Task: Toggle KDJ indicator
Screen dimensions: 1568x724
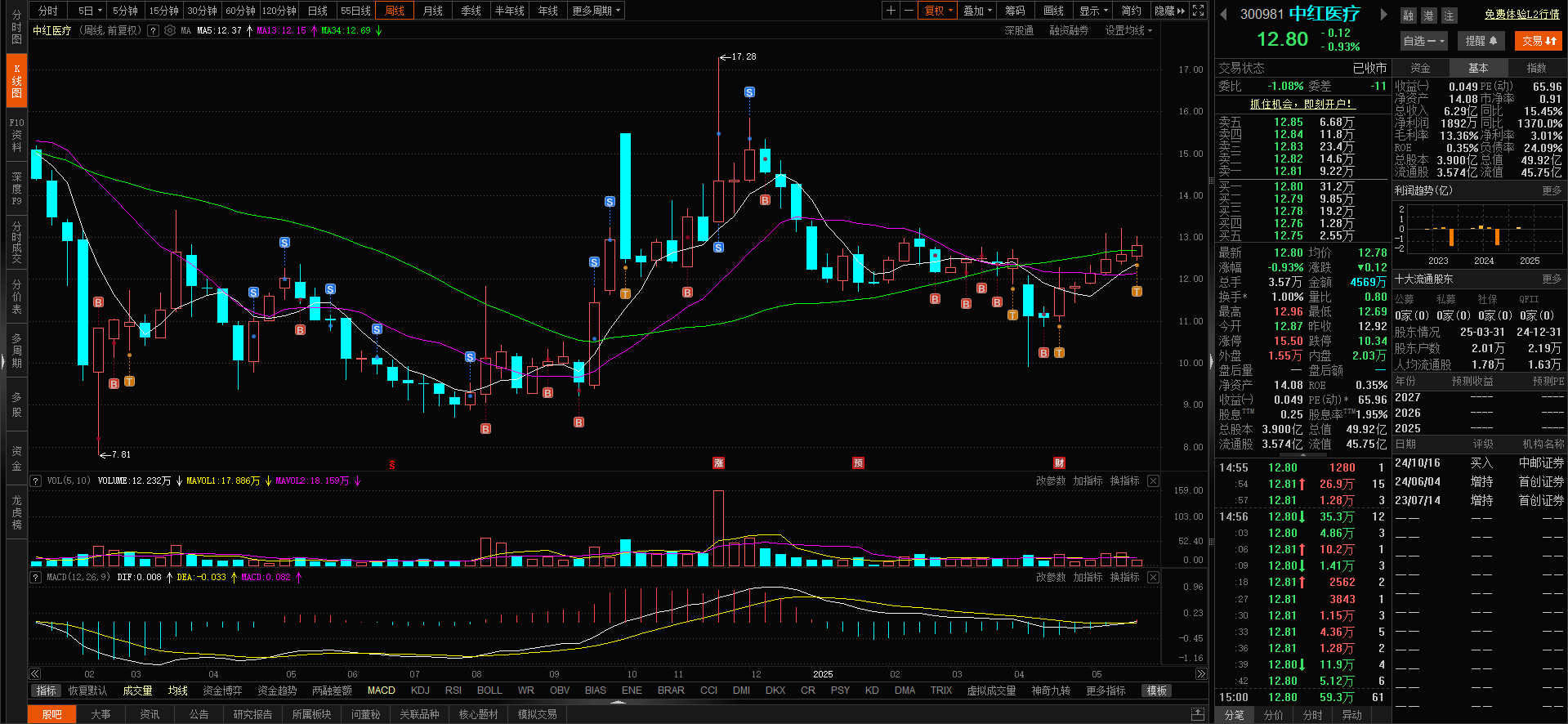Action: click(420, 690)
